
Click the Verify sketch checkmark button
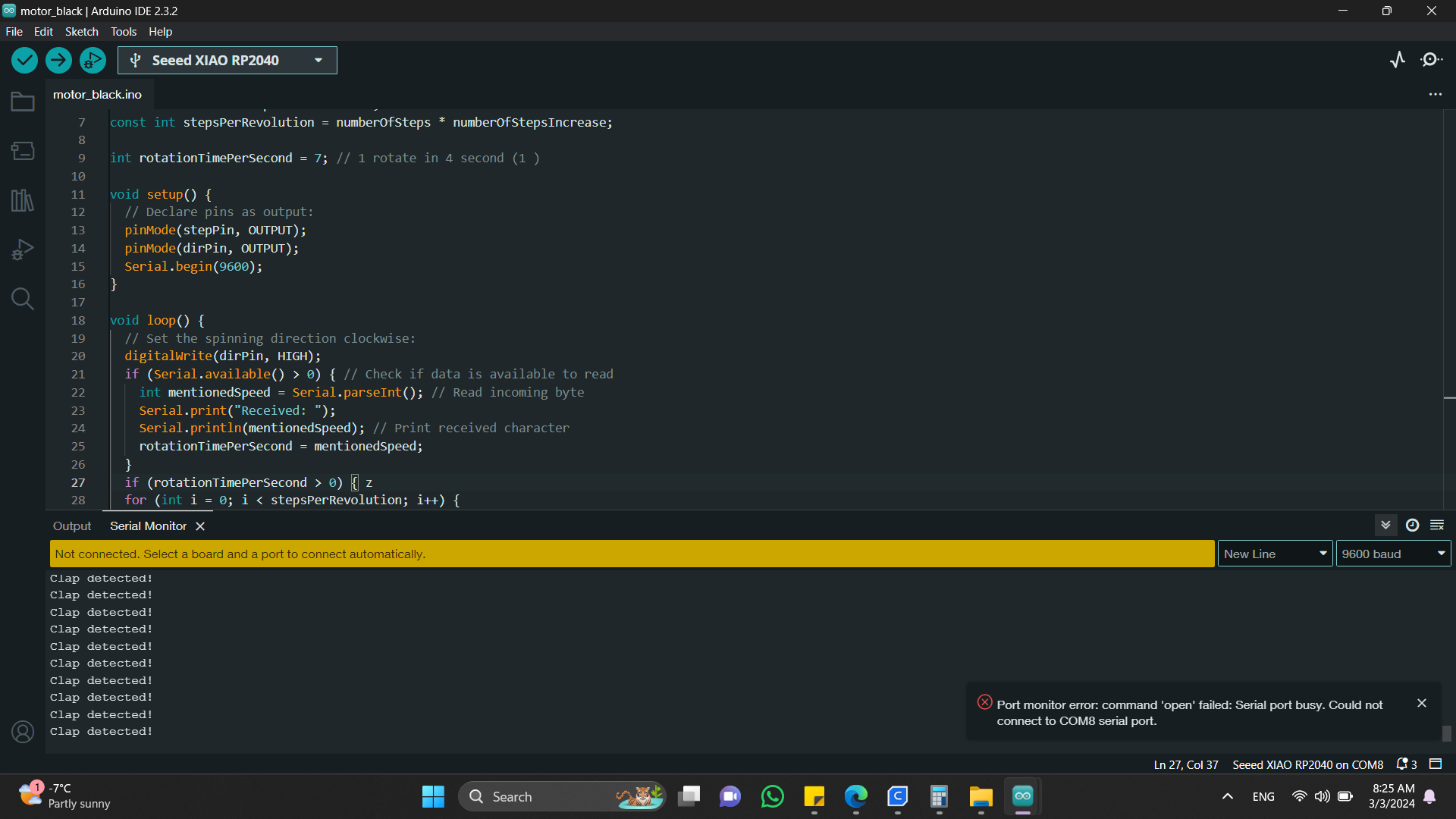(24, 60)
